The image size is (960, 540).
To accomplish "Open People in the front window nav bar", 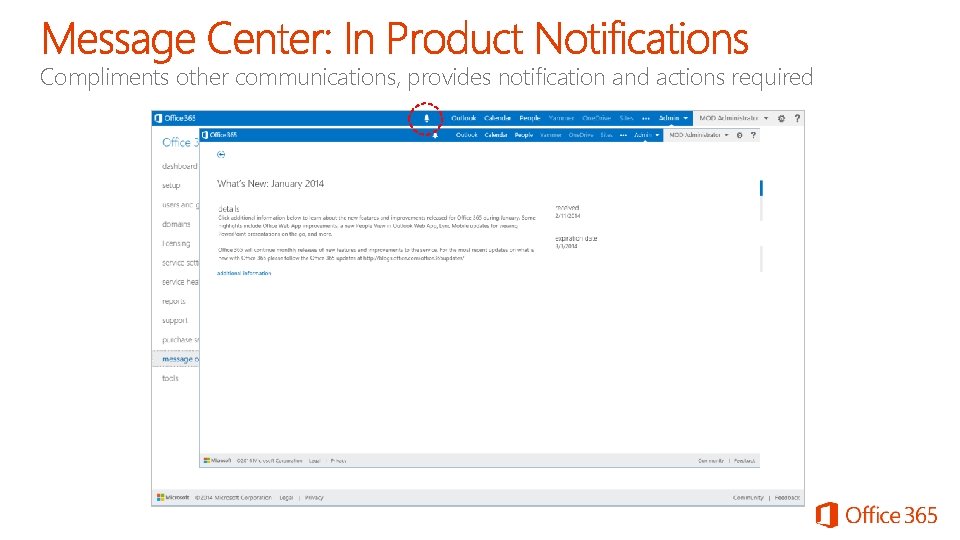I will [x=524, y=135].
